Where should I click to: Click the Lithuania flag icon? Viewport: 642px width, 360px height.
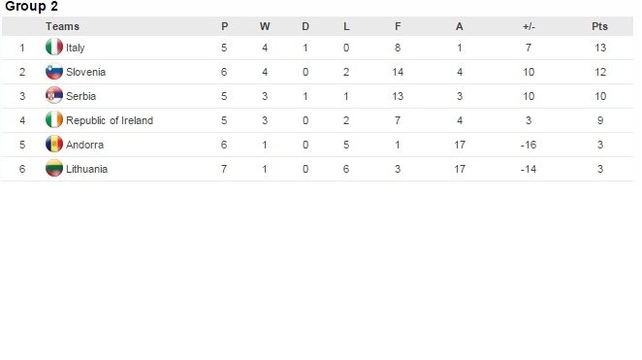click(54, 168)
